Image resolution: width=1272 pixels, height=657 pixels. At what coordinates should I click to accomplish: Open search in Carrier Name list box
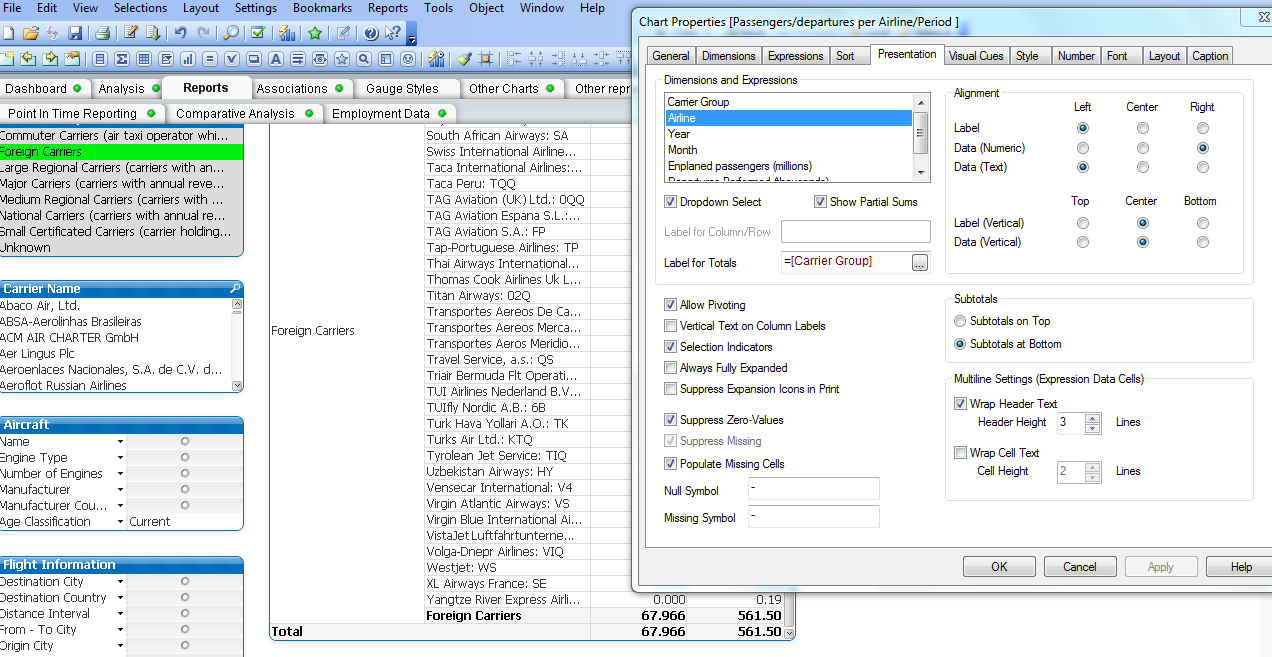[x=235, y=288]
